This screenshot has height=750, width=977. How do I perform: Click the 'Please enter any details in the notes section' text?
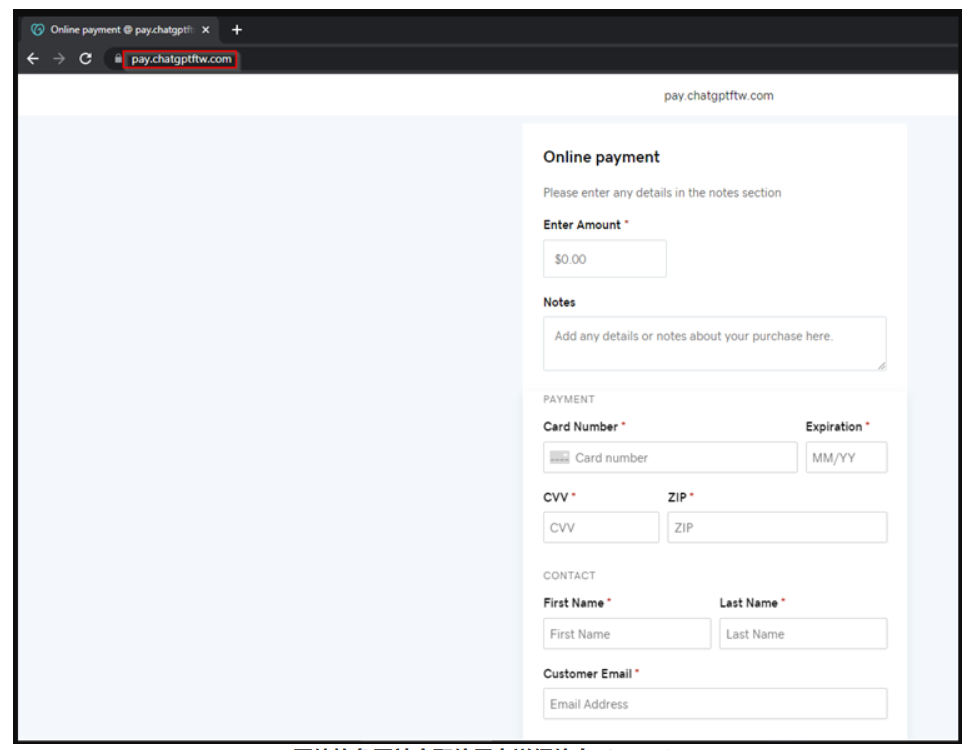662,193
